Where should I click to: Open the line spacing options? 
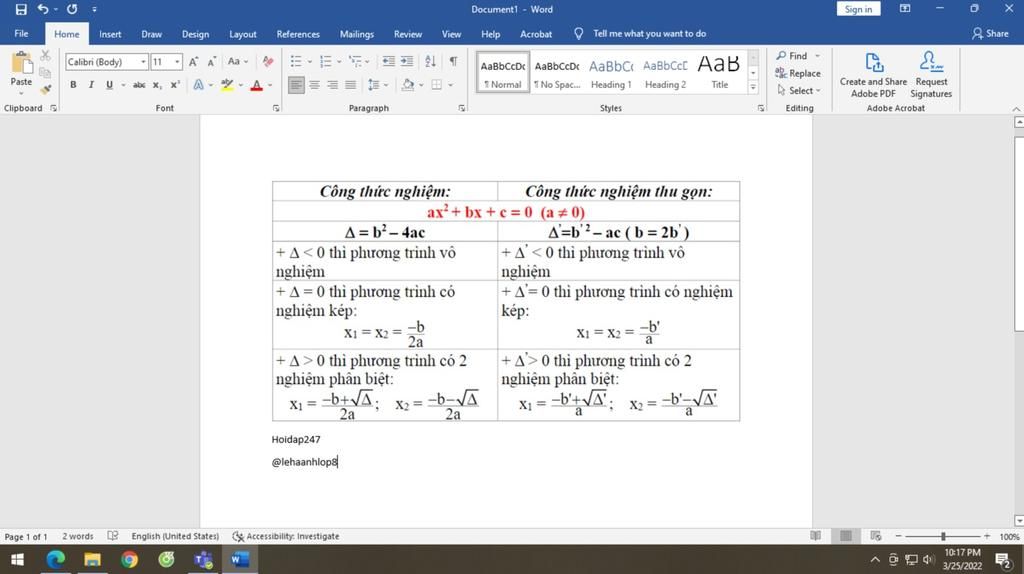[374, 85]
